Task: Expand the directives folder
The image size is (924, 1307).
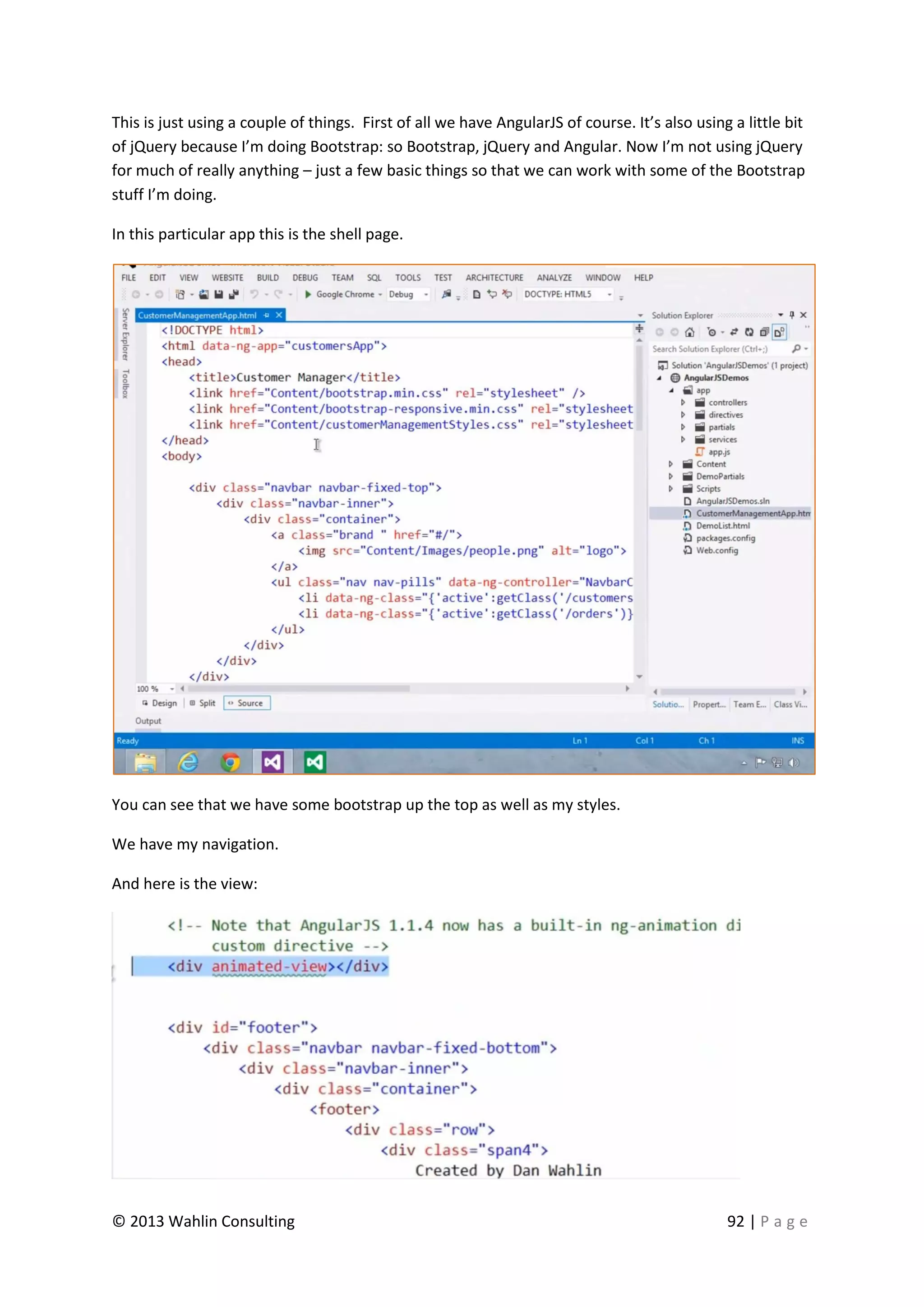Action: click(x=684, y=415)
